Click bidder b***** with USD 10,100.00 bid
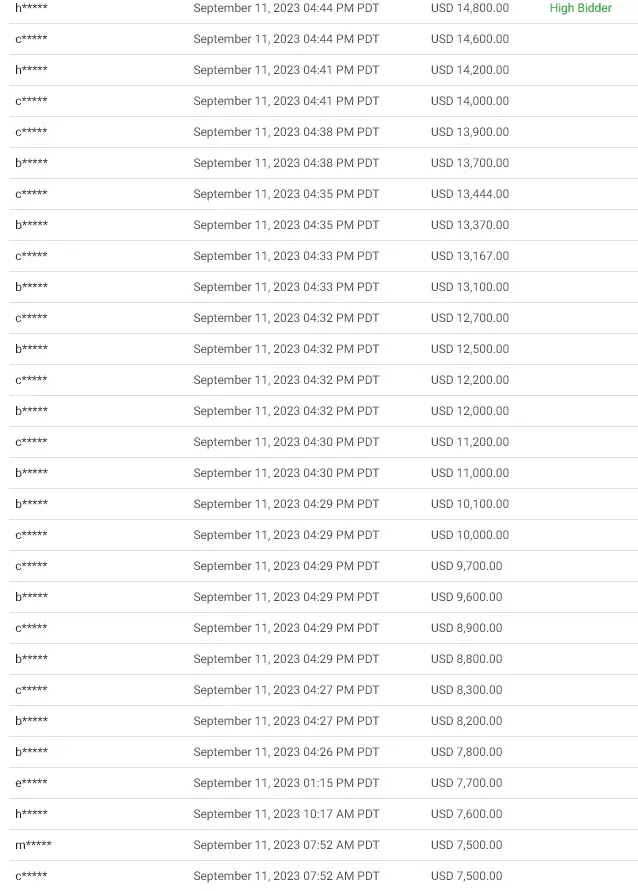 point(31,504)
